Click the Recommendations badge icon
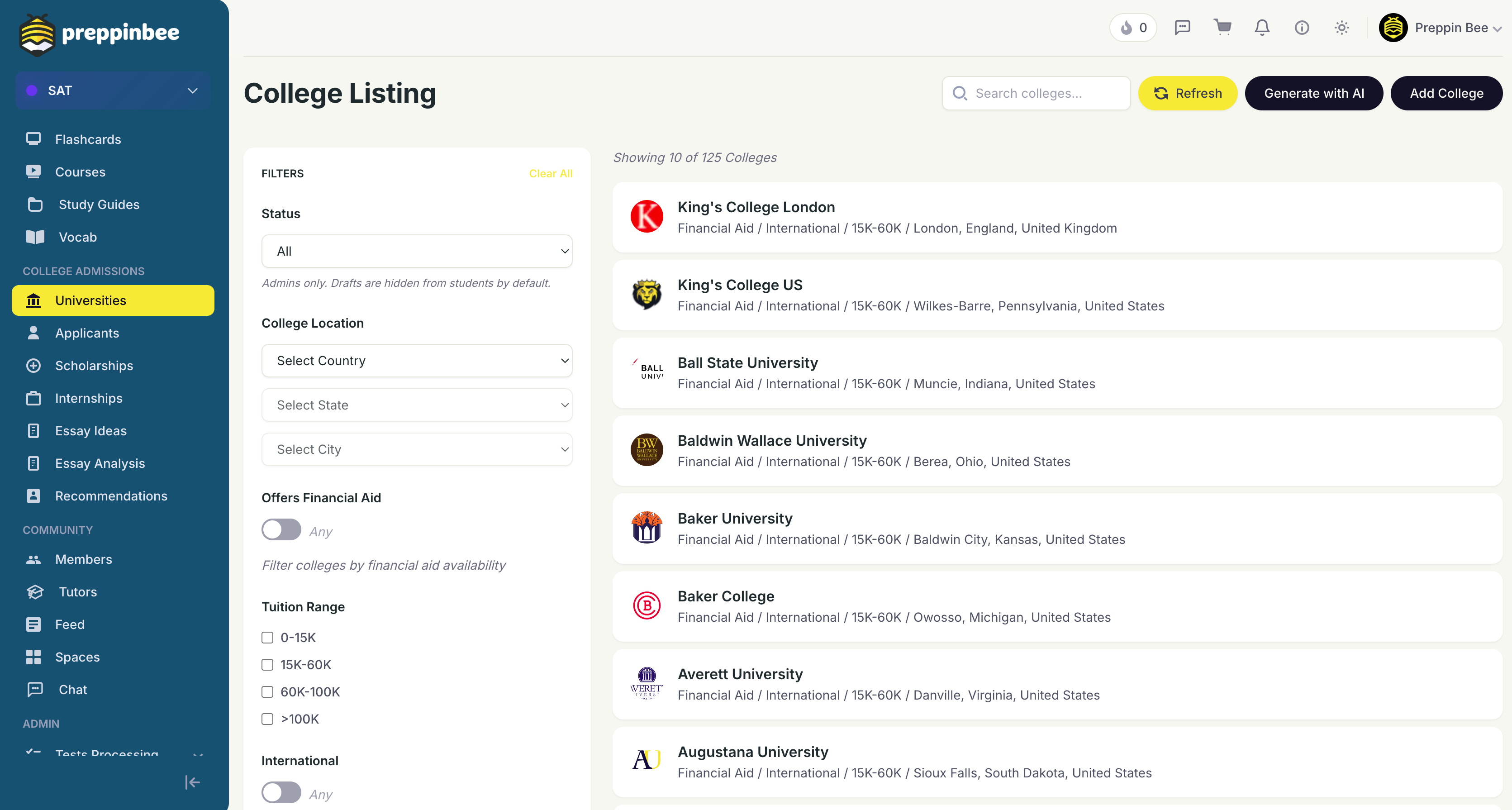This screenshot has width=1512, height=810. 33,496
